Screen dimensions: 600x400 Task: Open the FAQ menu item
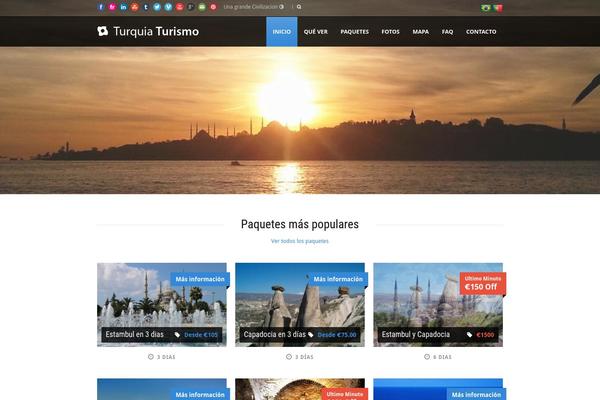tap(447, 31)
